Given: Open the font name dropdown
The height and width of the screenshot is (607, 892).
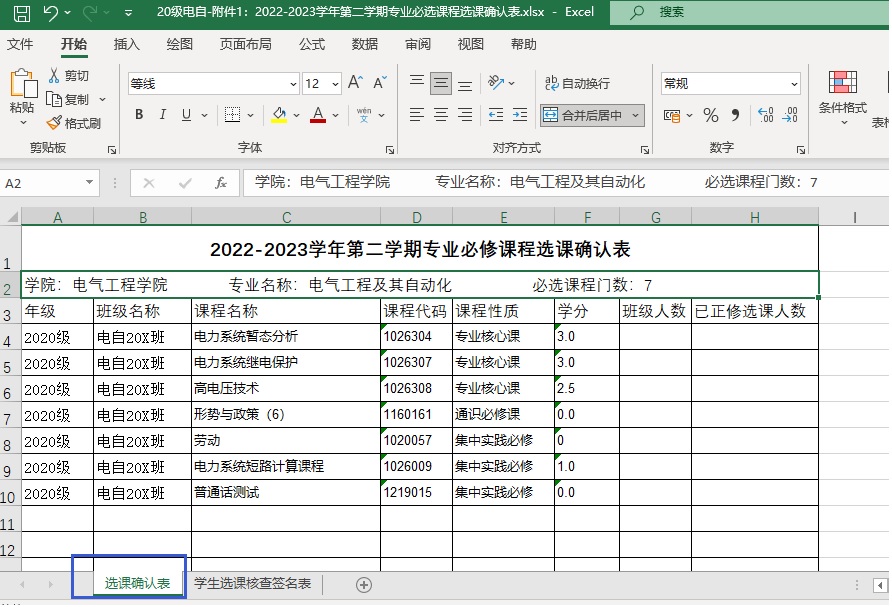Looking at the screenshot, I should click(293, 84).
